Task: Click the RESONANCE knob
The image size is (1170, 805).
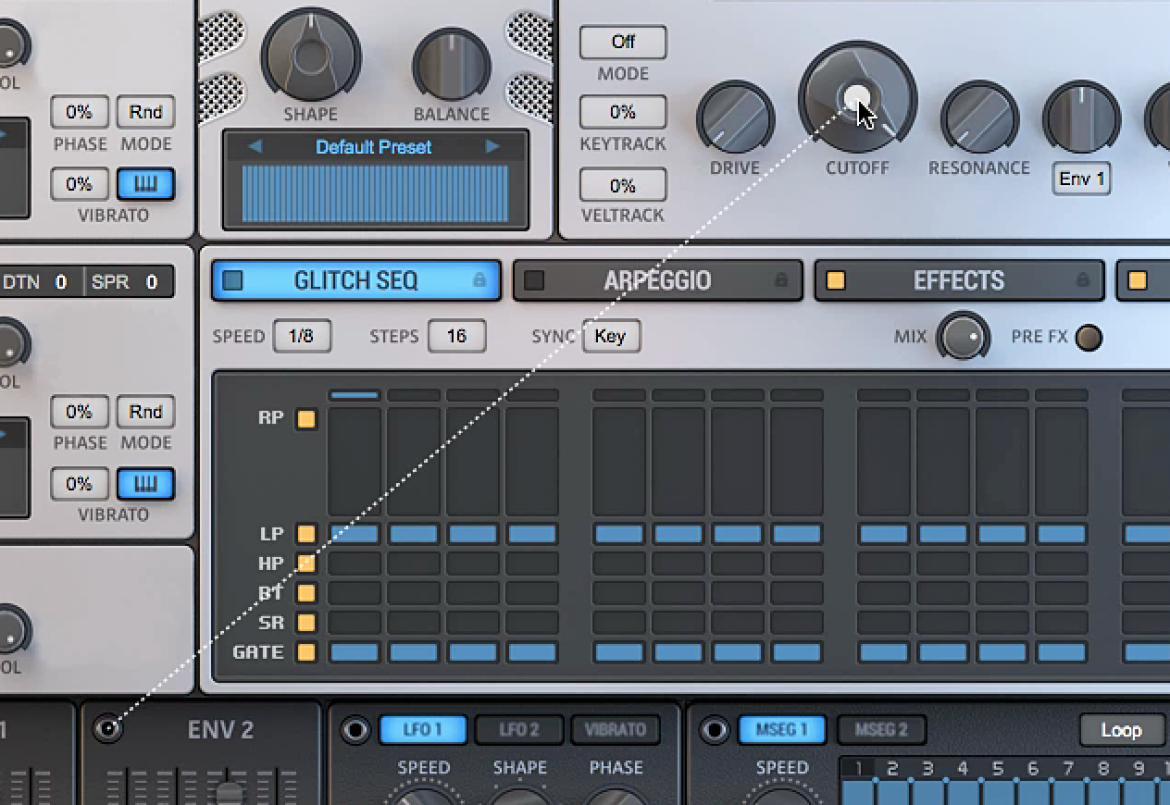Action: (979, 118)
